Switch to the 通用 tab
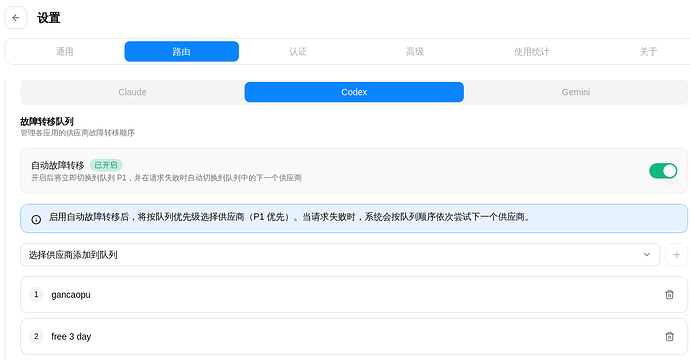The width and height of the screenshot is (690, 360). pyautogui.click(x=65, y=51)
